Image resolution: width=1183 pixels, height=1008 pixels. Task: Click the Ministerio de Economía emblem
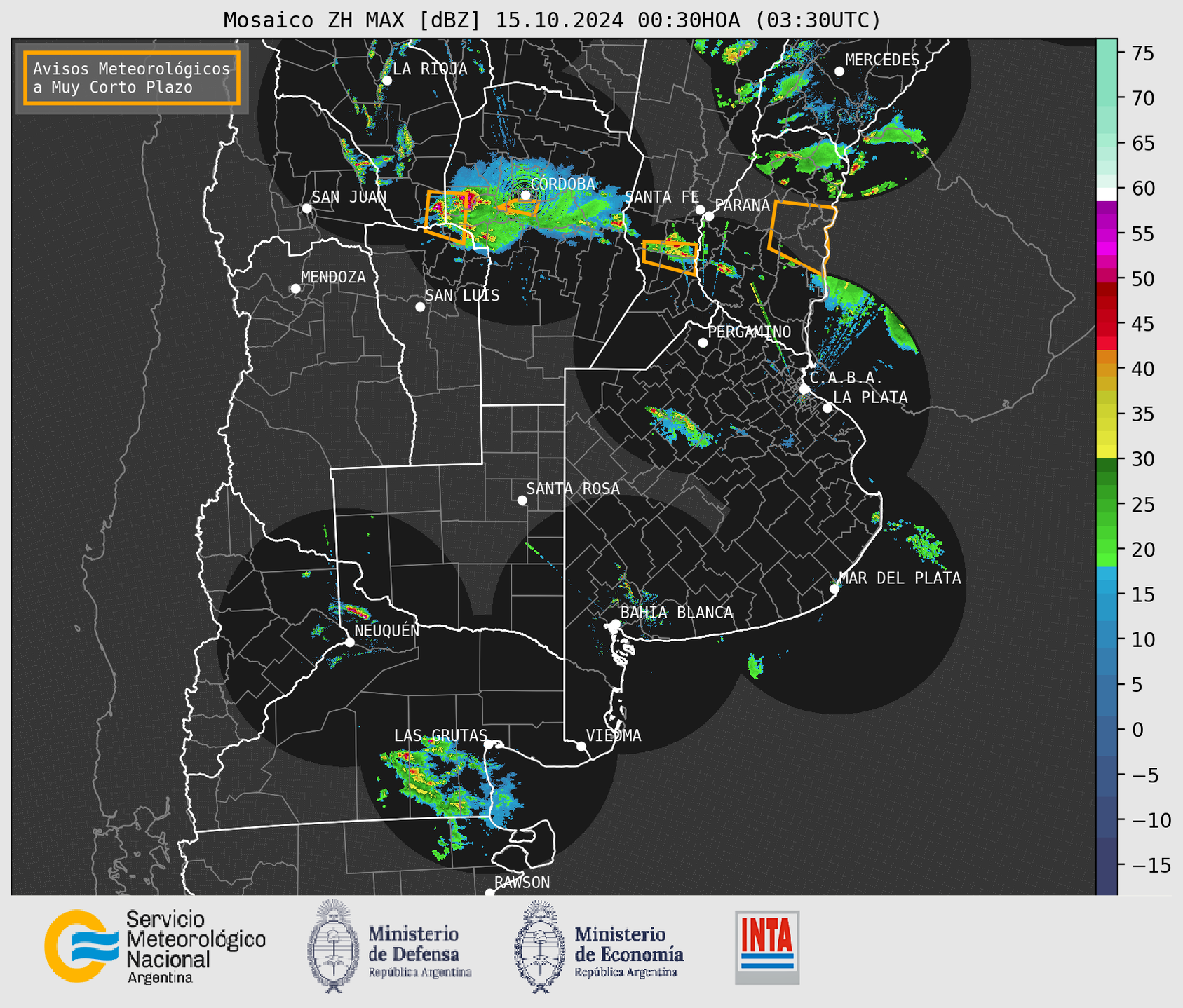(x=539, y=946)
